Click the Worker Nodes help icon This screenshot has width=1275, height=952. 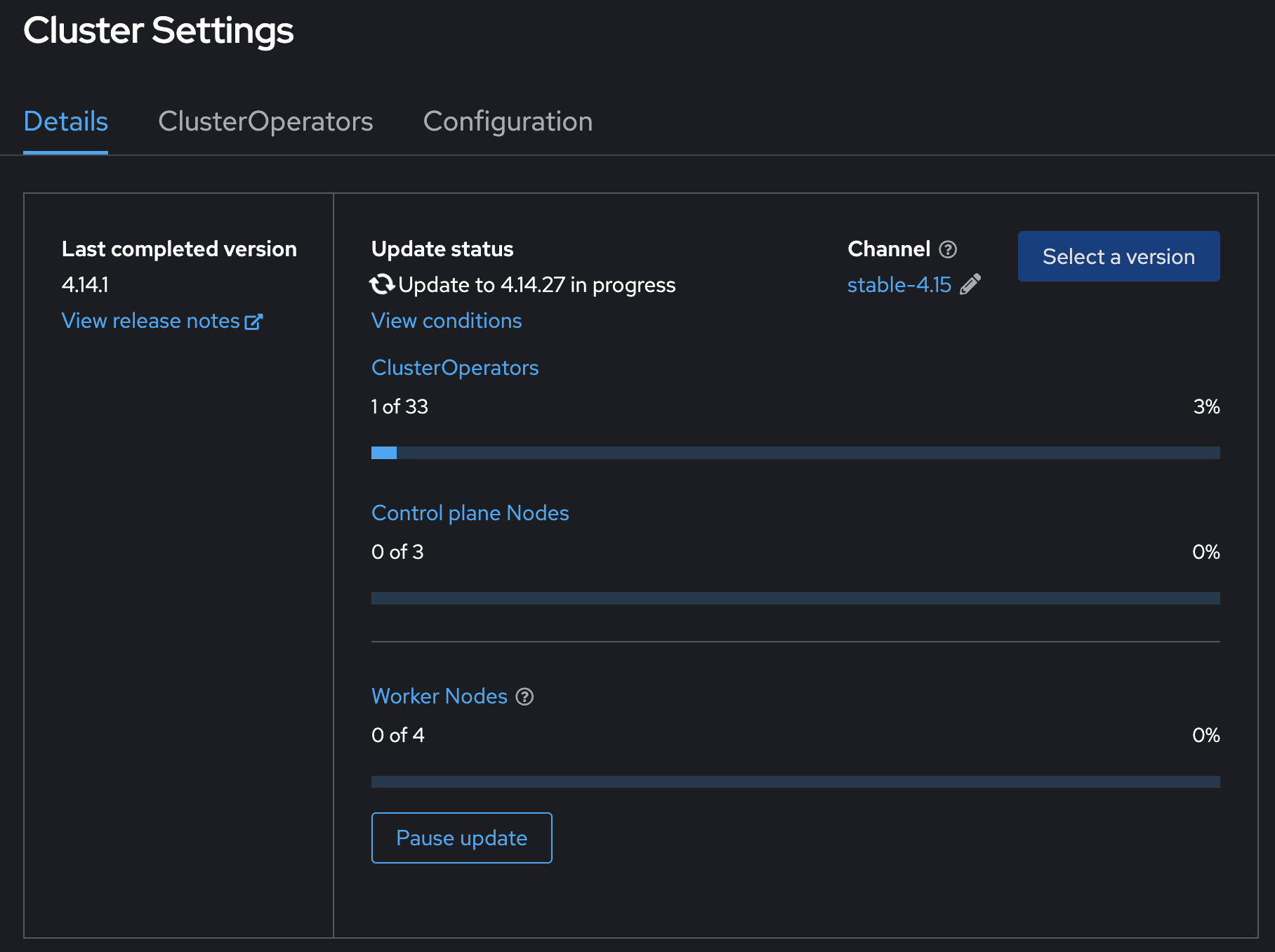(524, 696)
